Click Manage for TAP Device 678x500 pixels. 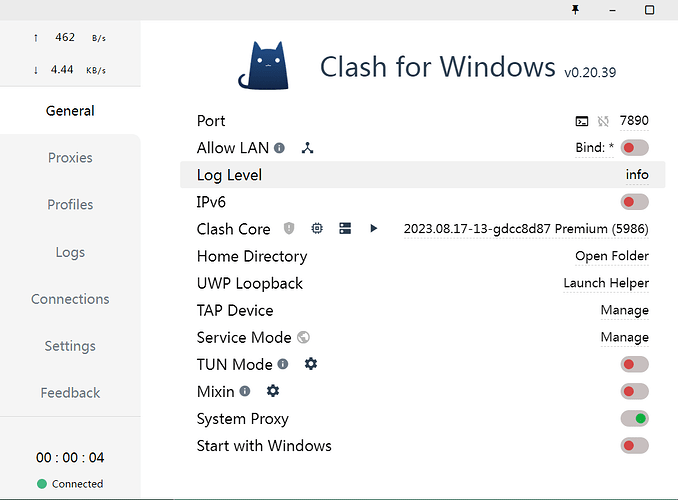[x=624, y=310]
